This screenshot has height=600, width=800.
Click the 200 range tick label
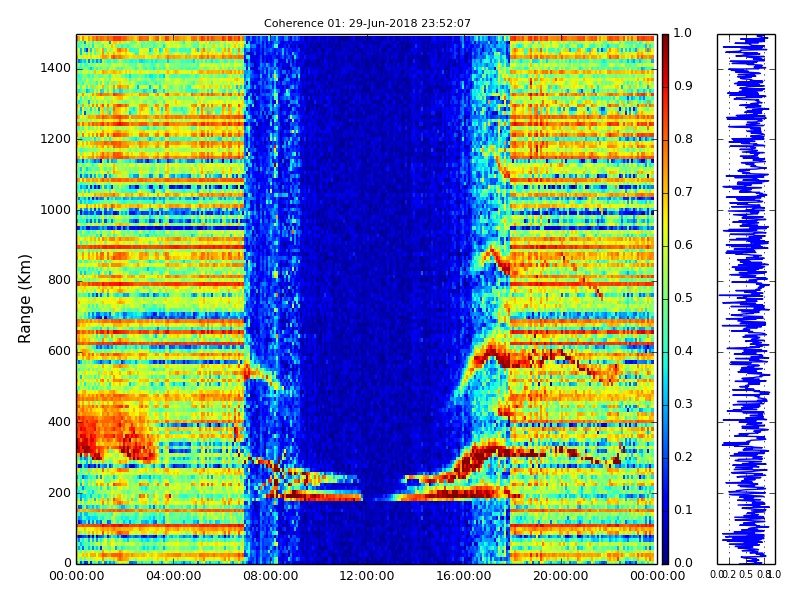pos(59,493)
